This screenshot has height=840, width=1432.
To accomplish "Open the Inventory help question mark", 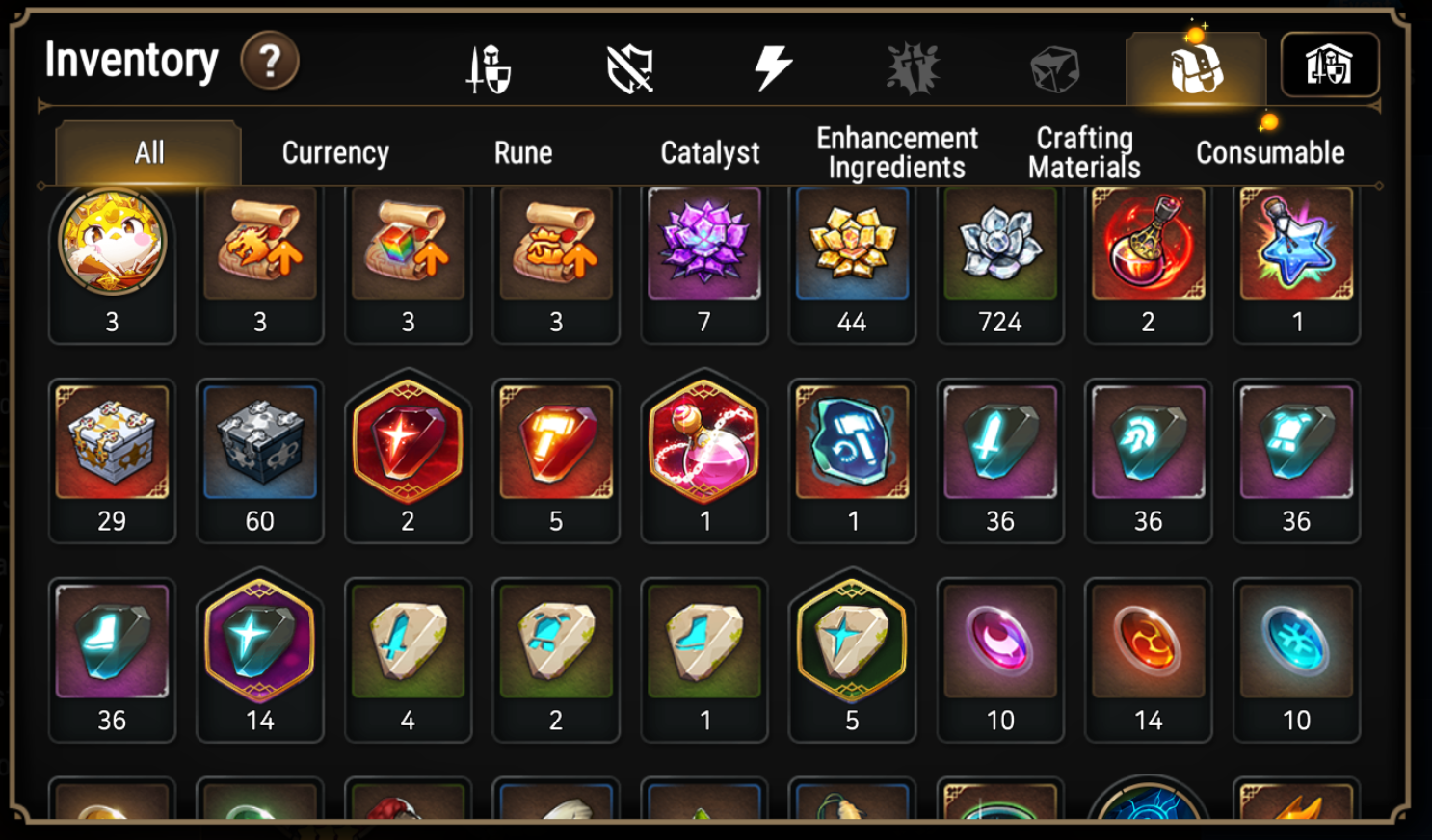I will coord(270,61).
